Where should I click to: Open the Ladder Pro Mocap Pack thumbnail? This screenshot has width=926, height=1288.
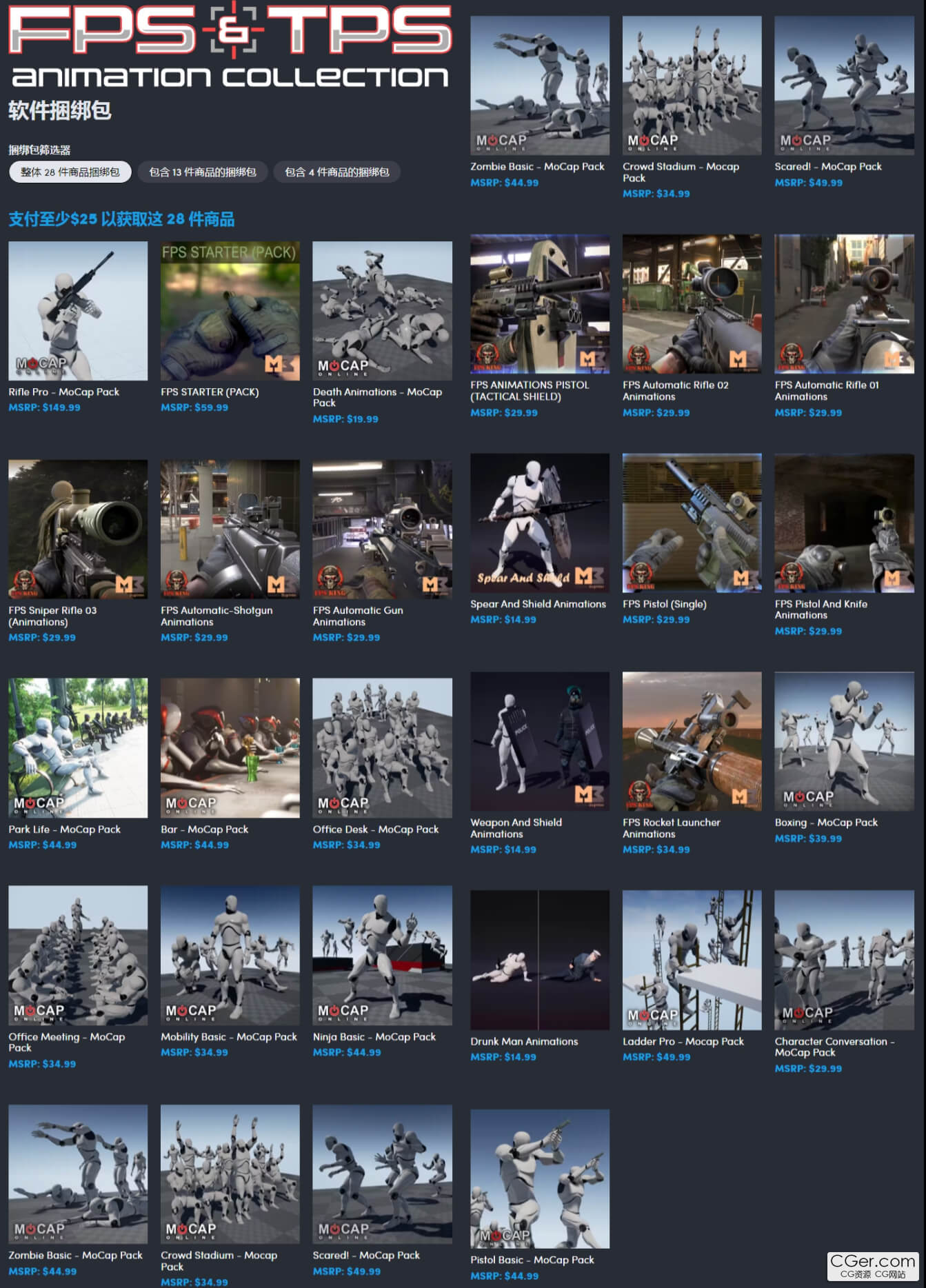[x=692, y=960]
